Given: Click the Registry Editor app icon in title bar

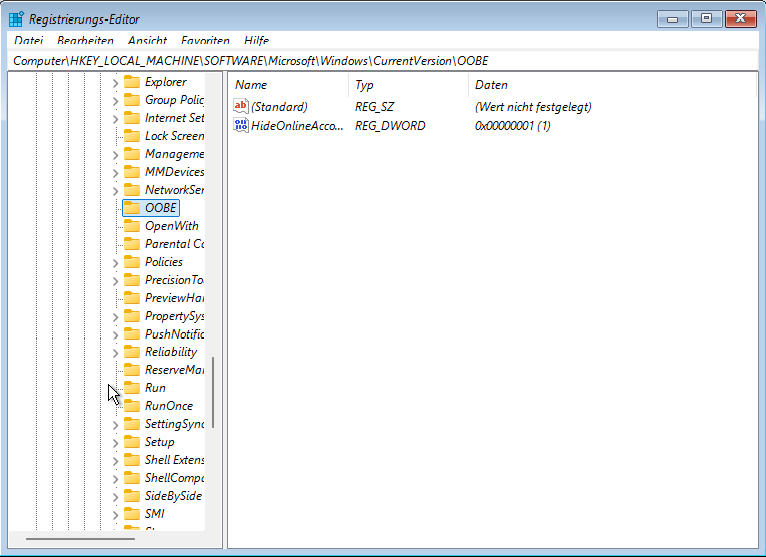Looking at the screenshot, I should coord(16,19).
